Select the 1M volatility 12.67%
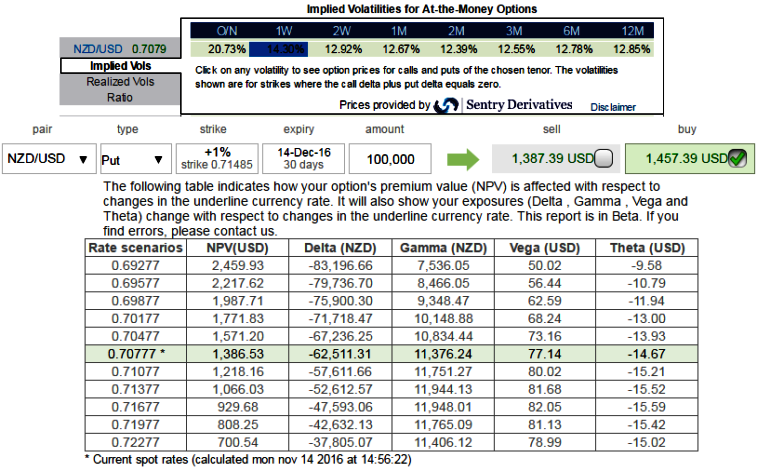Viewport: 757px width, 471px height. pyautogui.click(x=401, y=49)
